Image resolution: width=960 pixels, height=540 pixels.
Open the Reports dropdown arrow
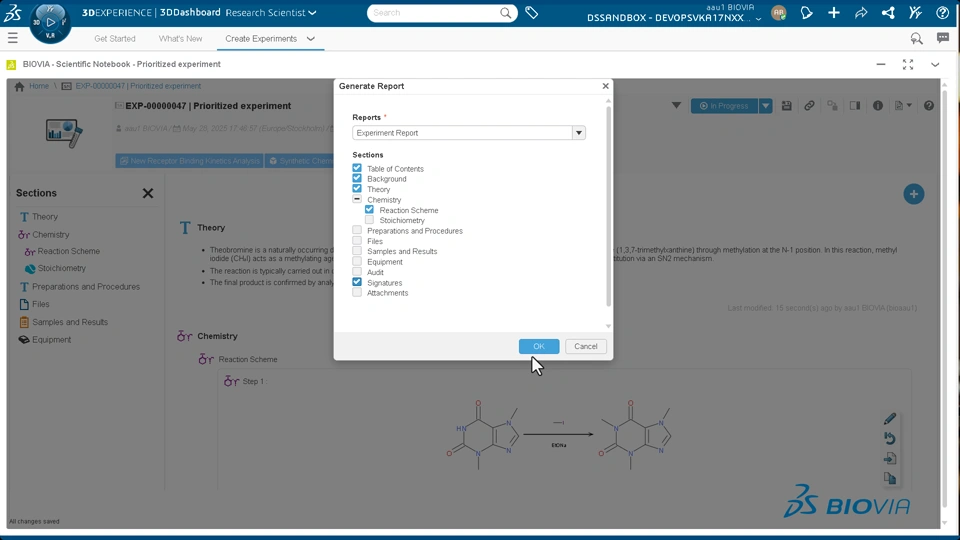(579, 133)
